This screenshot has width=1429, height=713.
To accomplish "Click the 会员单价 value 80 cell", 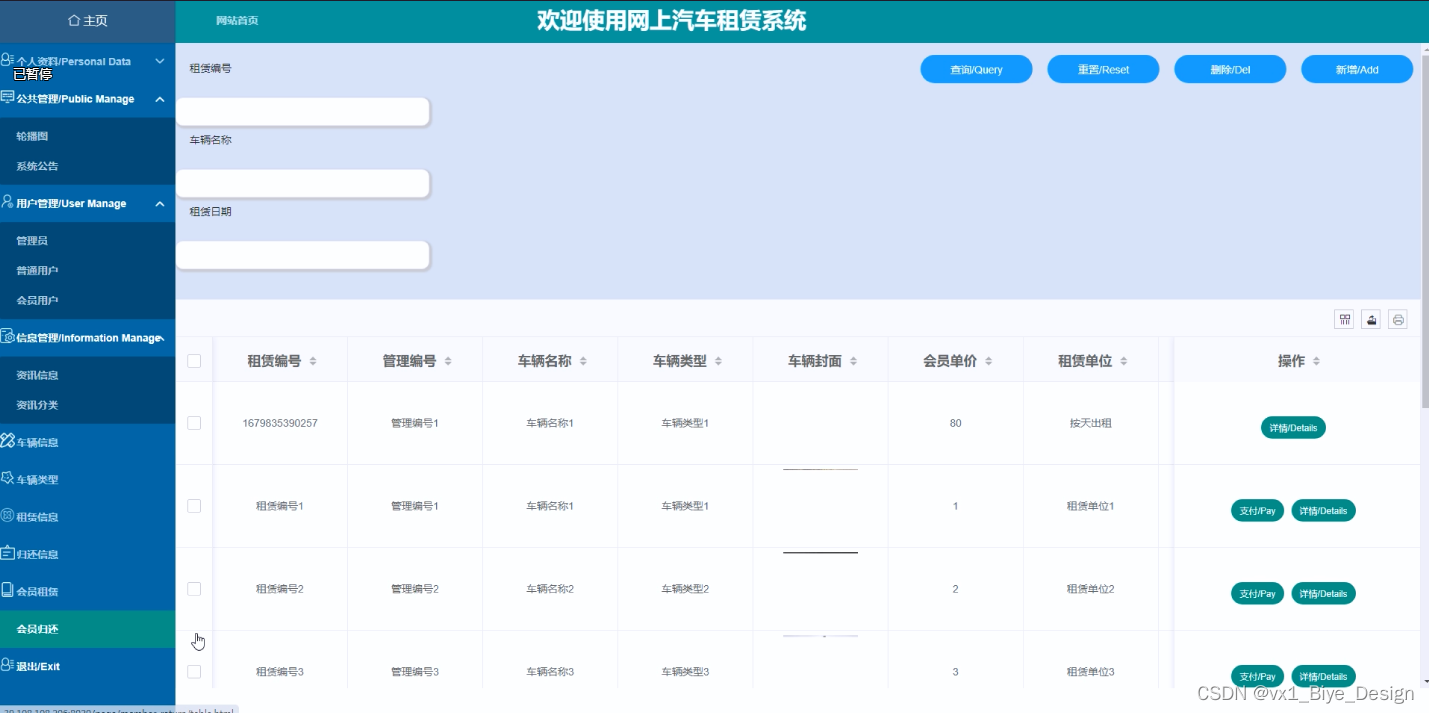I will point(955,423).
